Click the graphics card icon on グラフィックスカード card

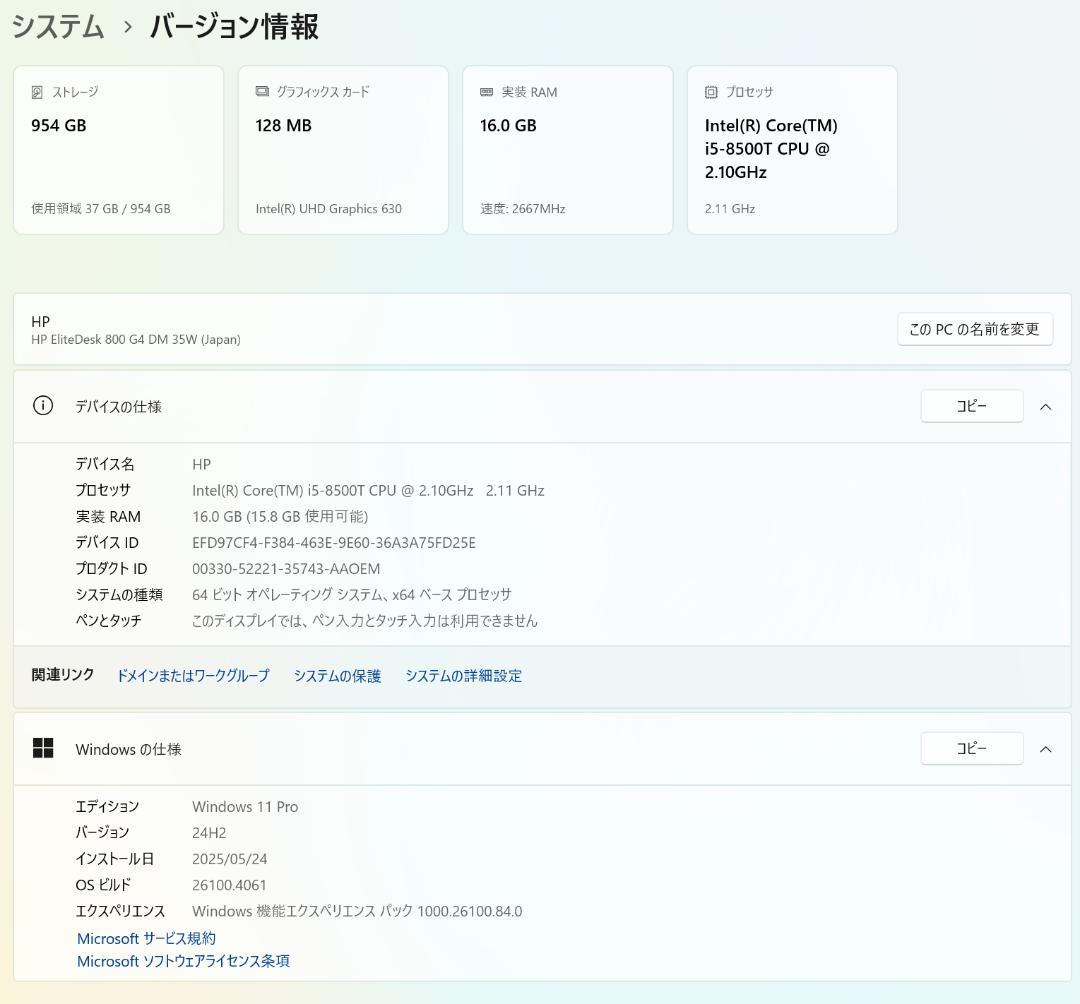pyautogui.click(x=263, y=91)
